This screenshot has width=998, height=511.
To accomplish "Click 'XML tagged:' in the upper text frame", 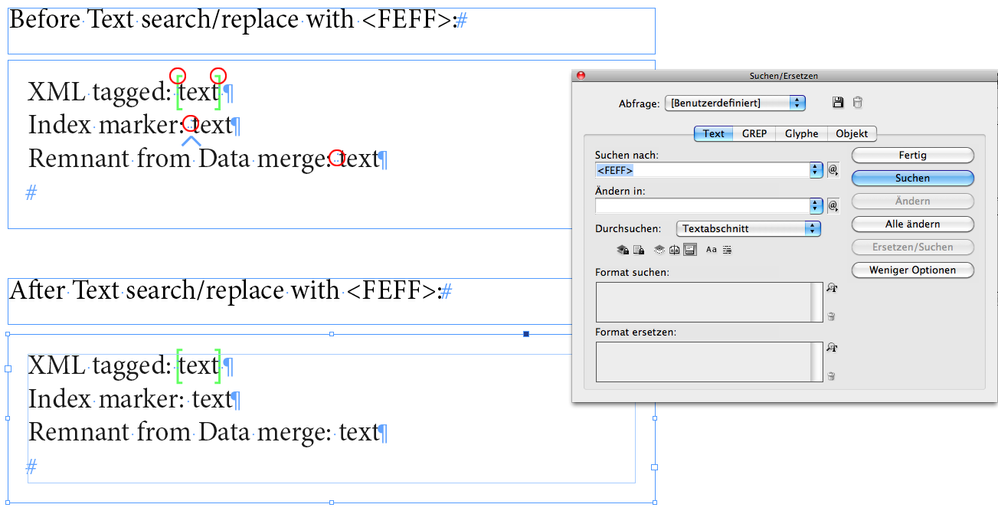I will (99, 92).
